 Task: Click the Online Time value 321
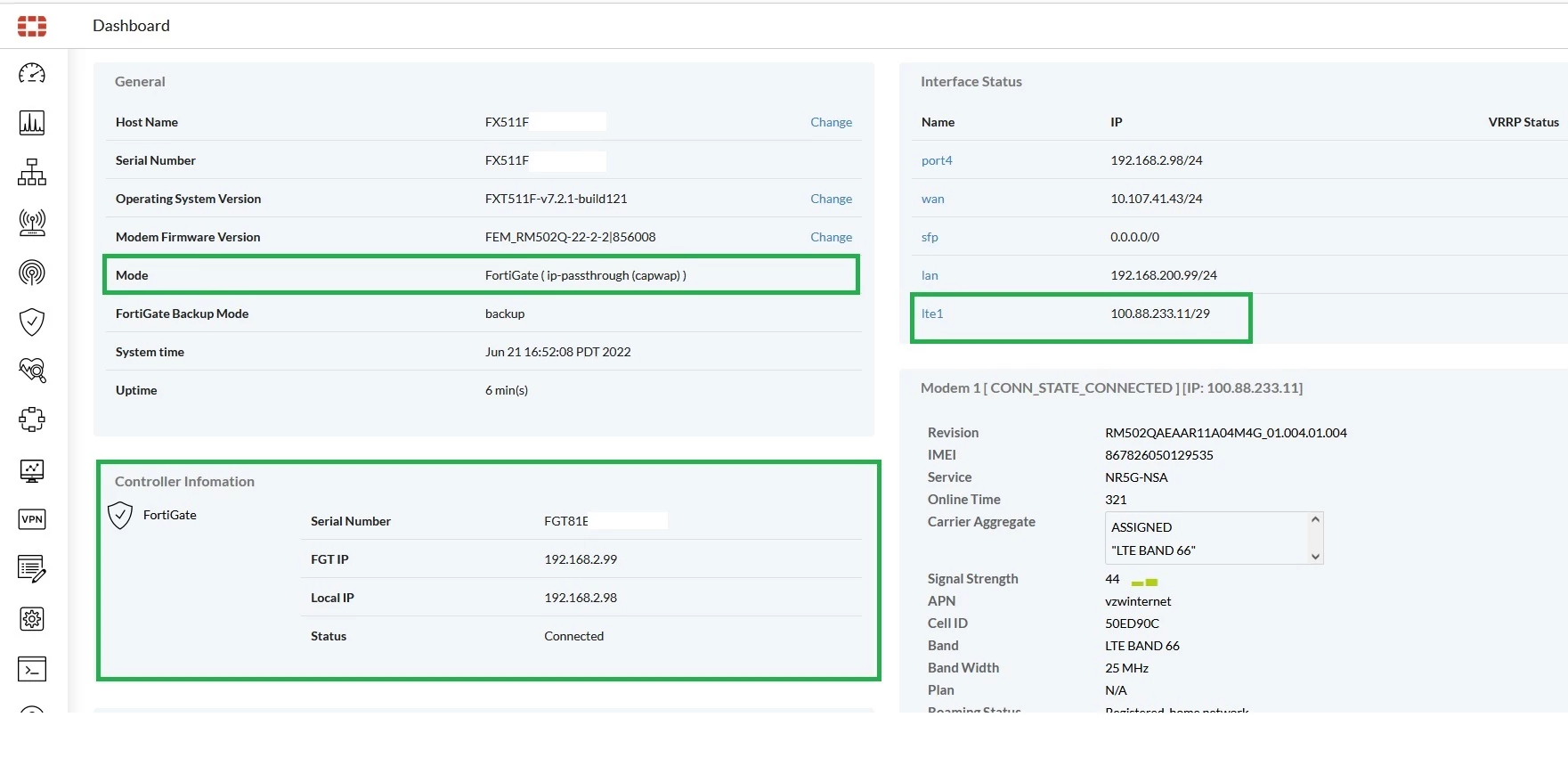coord(1116,500)
